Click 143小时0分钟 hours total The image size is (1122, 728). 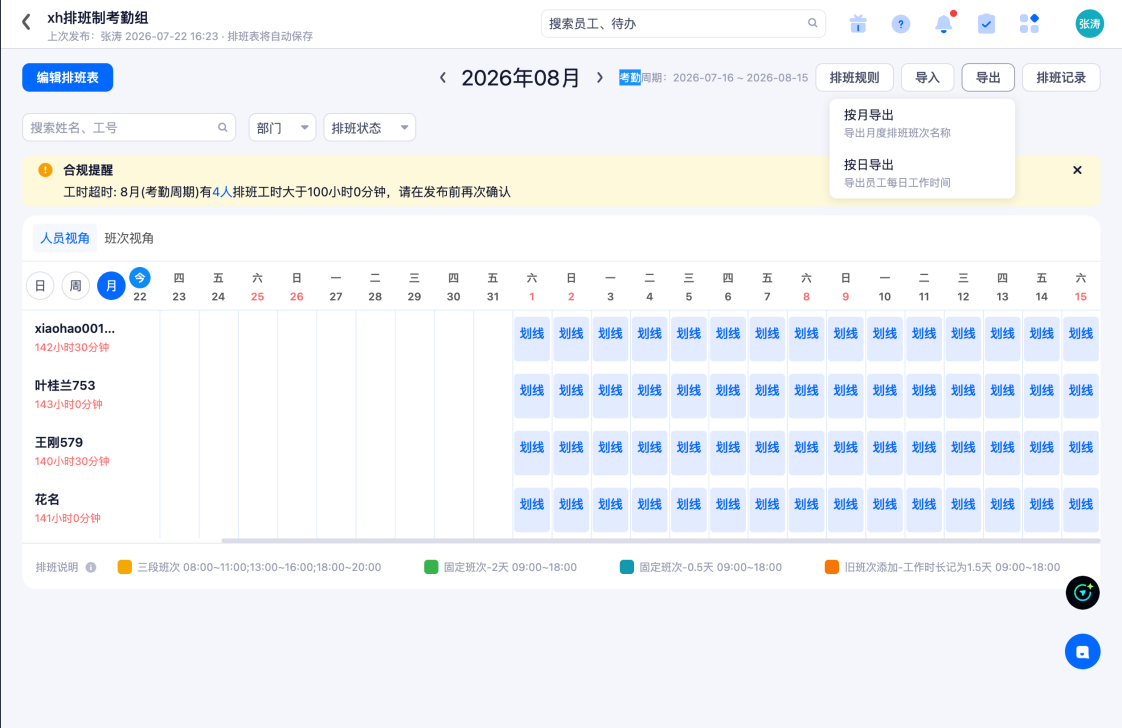(69, 404)
